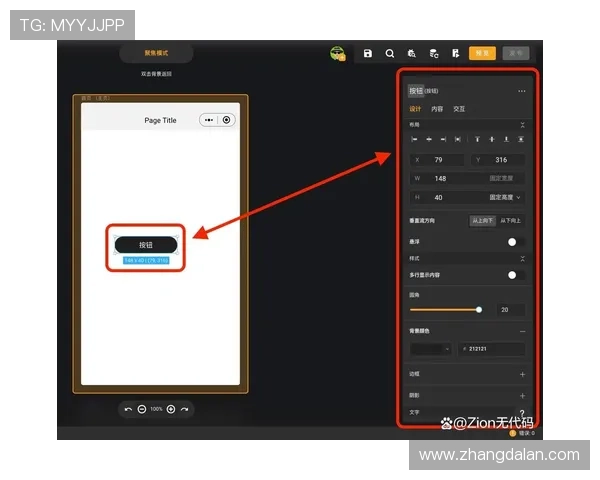Click the 圆角 radius slider handle
This screenshot has height=480, width=600.
pos(479,310)
